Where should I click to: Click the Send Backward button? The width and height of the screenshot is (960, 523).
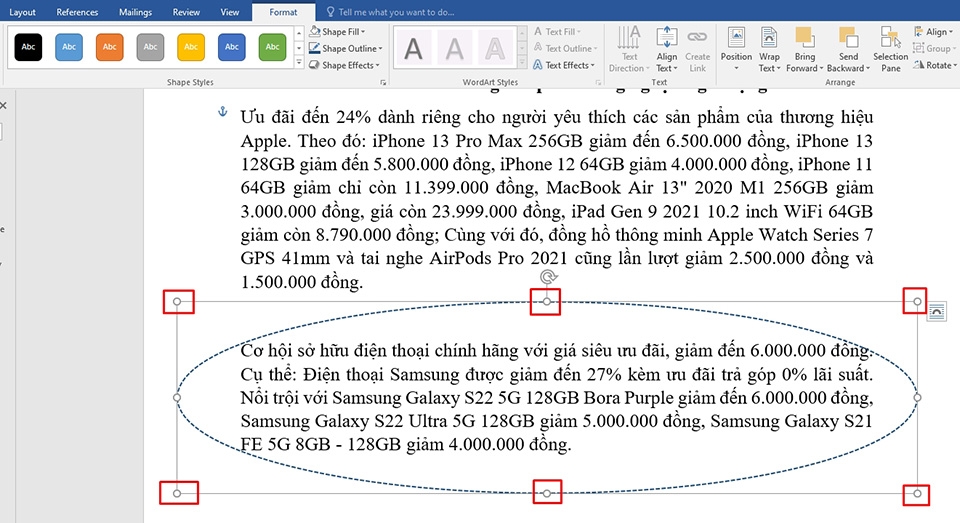(x=848, y=49)
